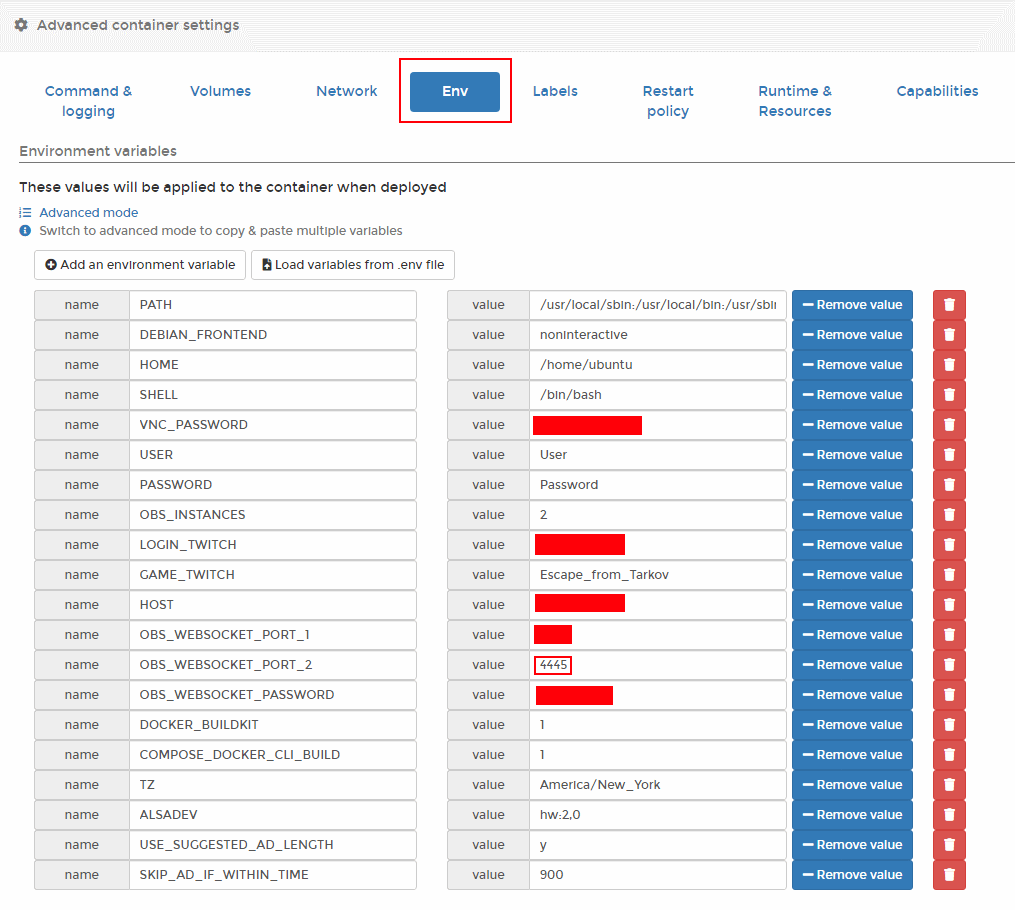This screenshot has width=1015, height=910.
Task: Click Add an environment variable button
Action: coord(140,265)
